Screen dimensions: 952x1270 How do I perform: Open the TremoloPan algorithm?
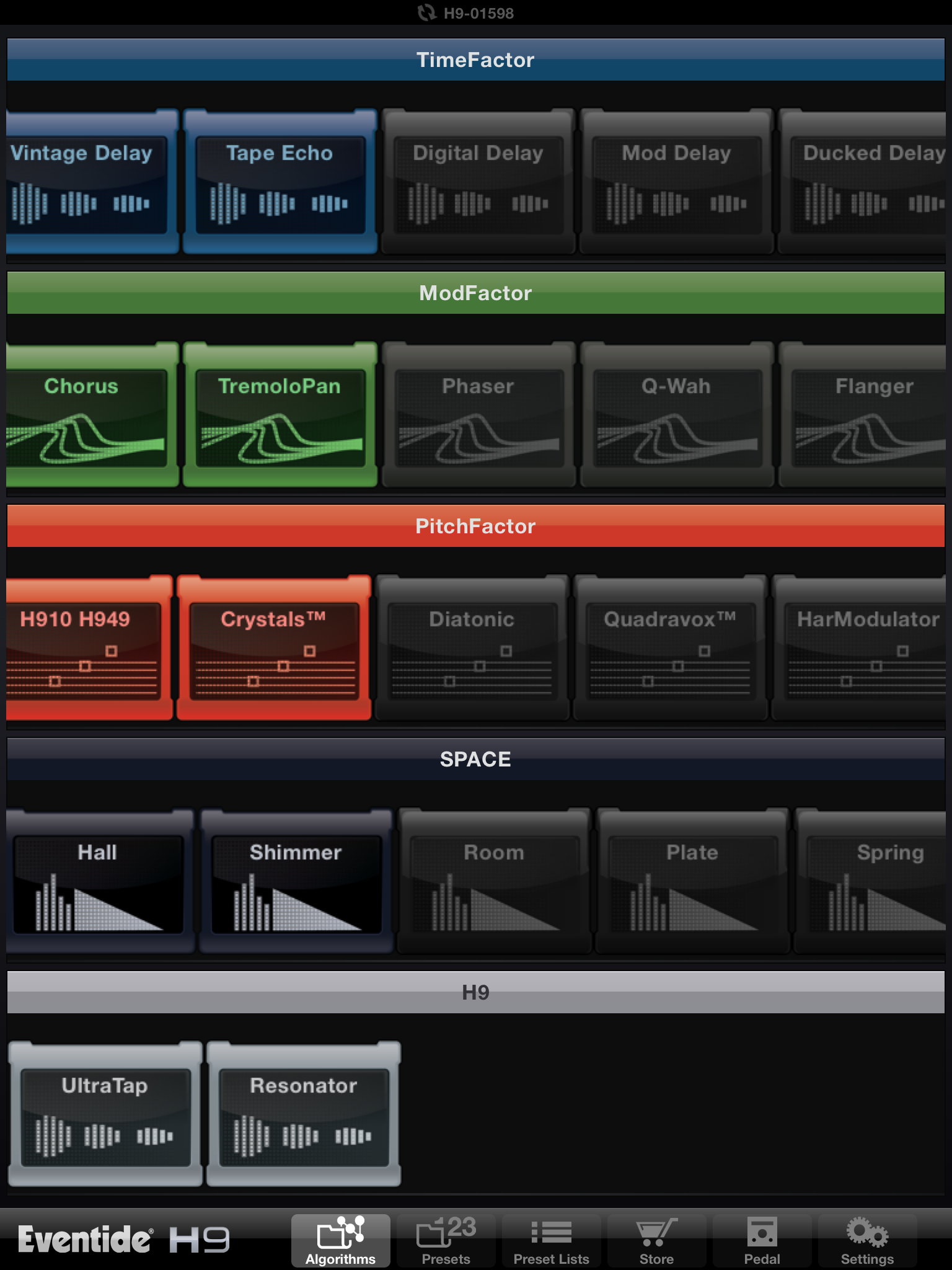pos(280,415)
